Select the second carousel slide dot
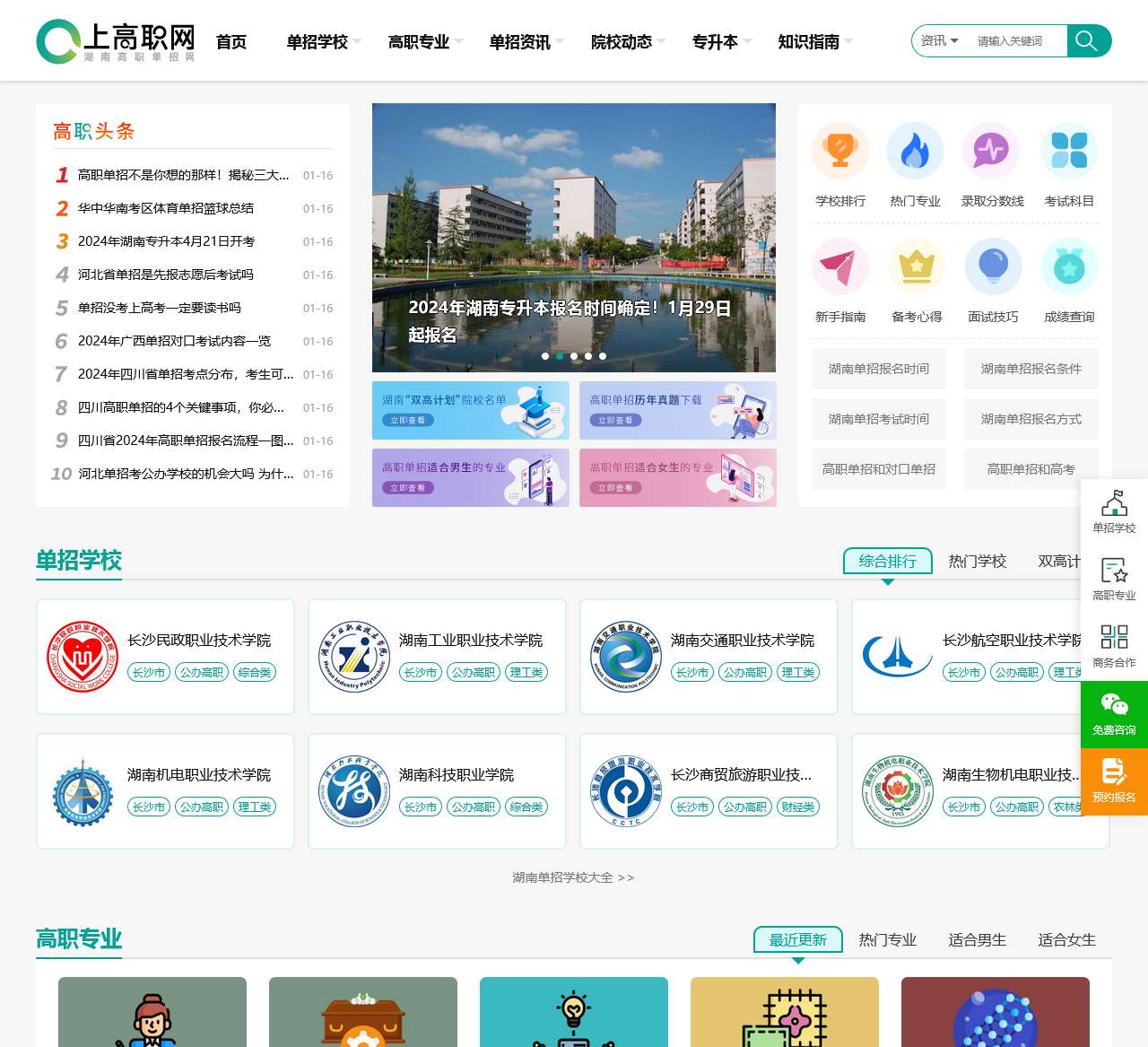The image size is (1148, 1047). click(x=560, y=356)
